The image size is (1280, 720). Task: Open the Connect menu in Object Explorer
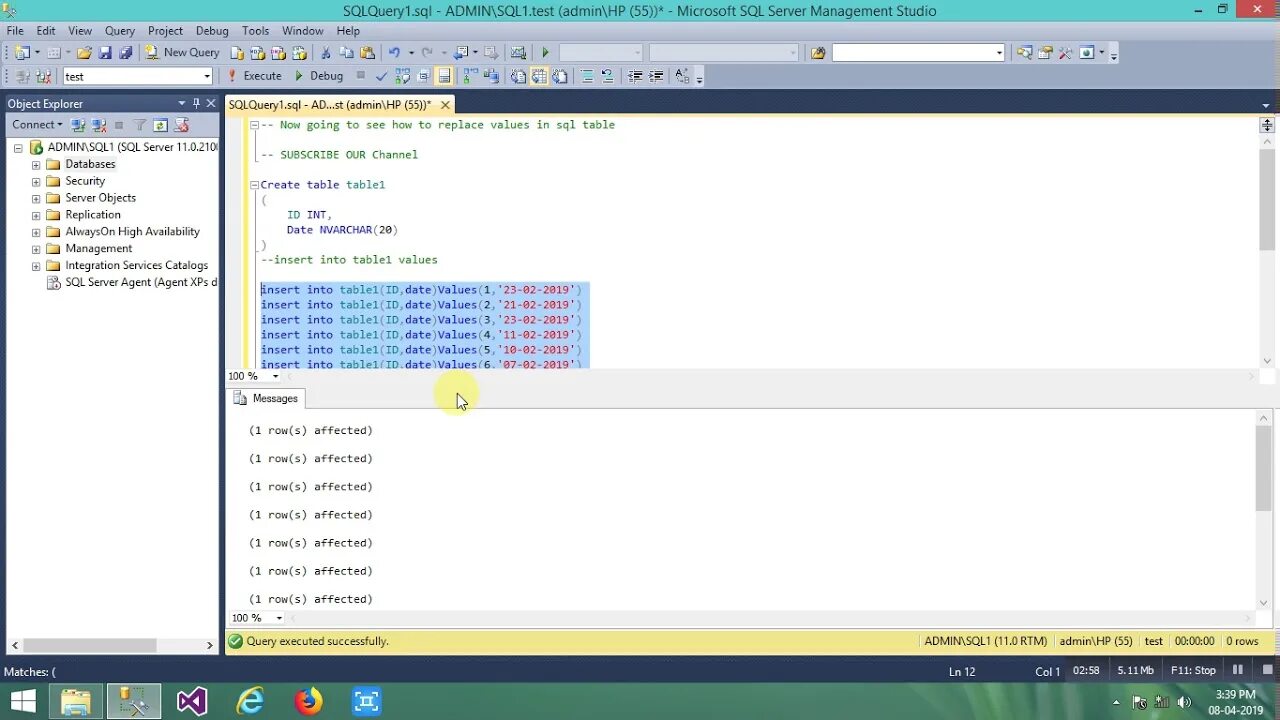37,124
